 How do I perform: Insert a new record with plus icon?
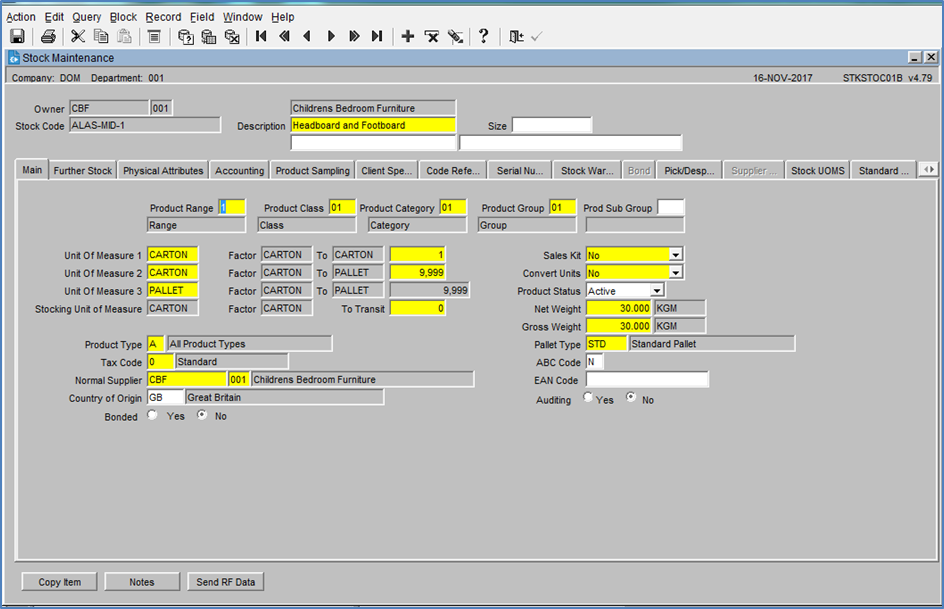click(408, 37)
